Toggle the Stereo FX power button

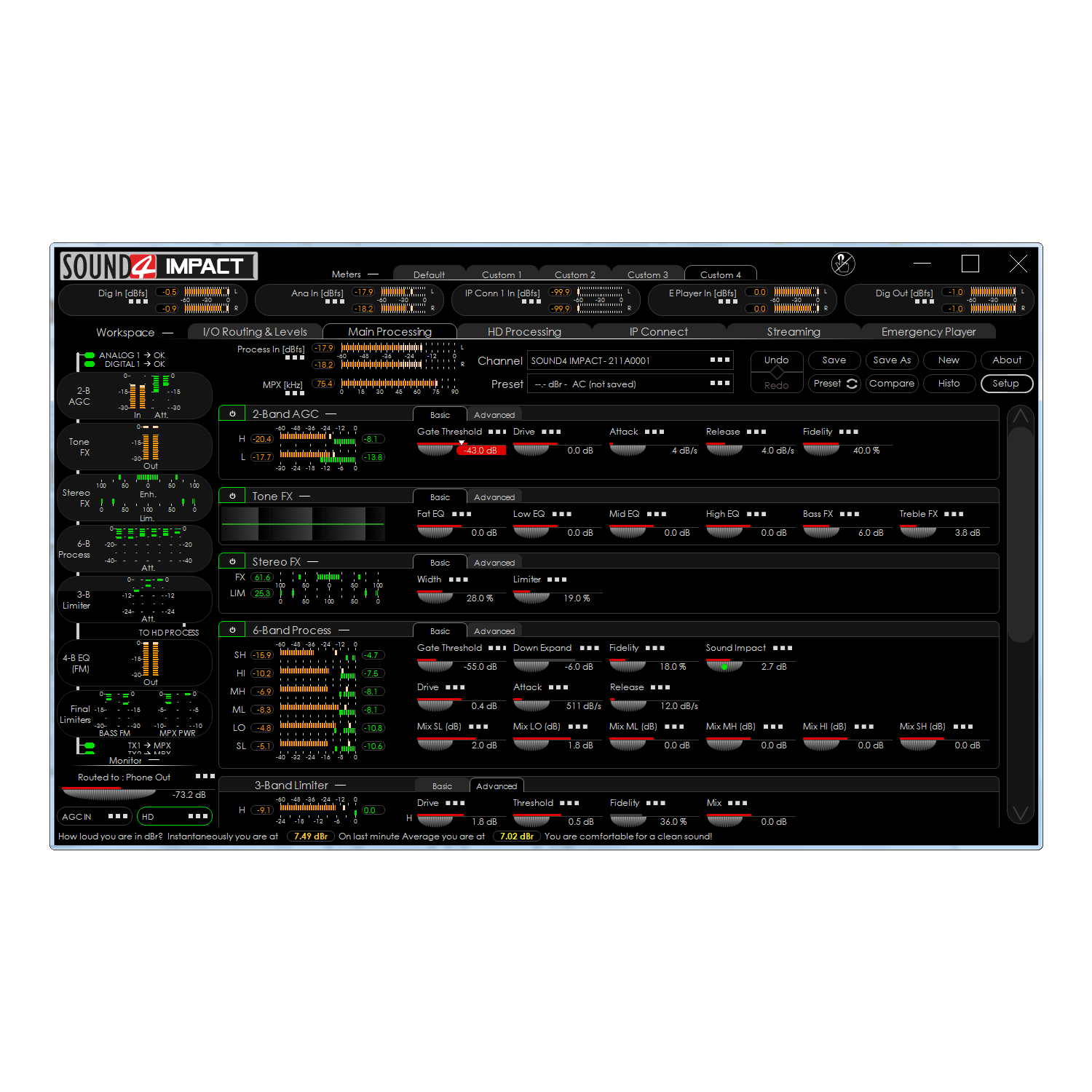(233, 561)
